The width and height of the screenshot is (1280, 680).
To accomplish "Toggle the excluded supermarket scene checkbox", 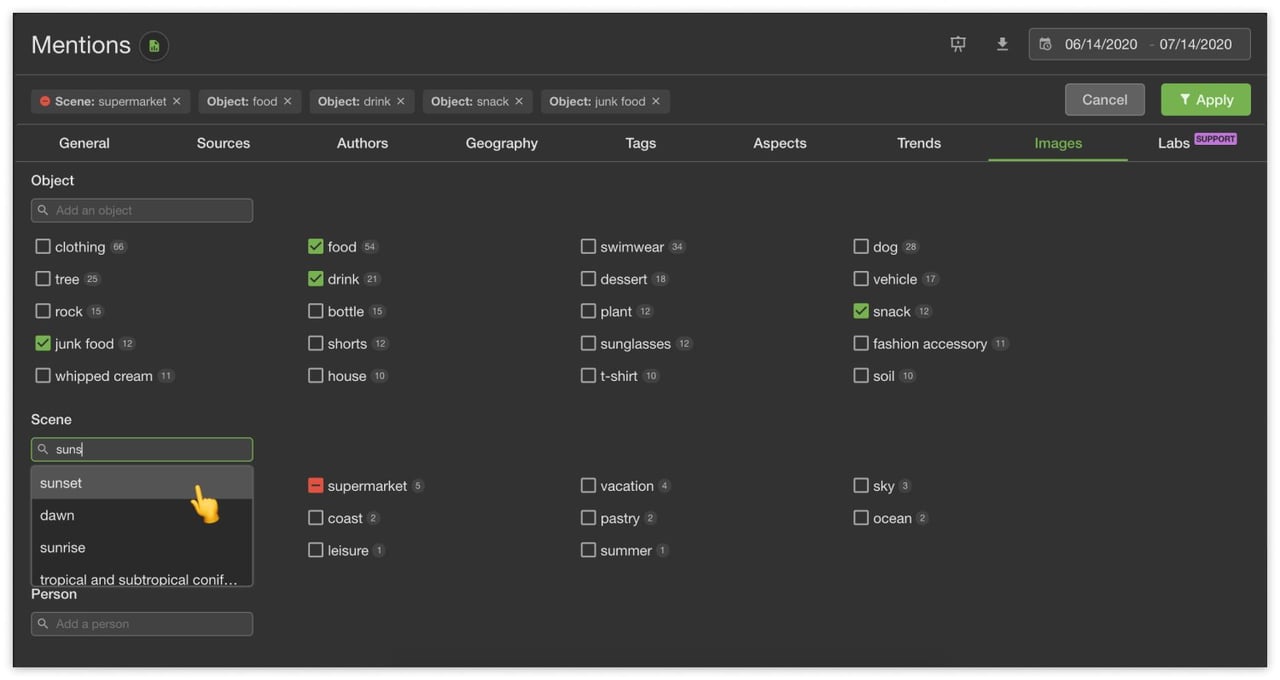I will [x=316, y=486].
